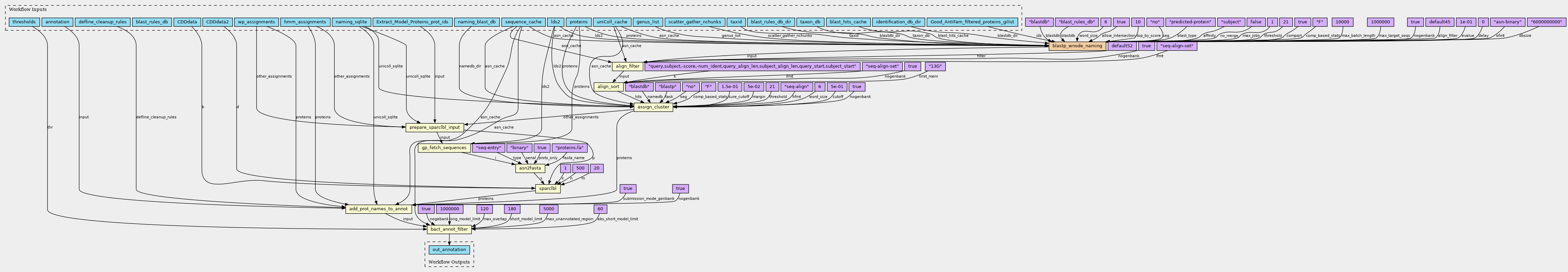Viewport: 1568px width, 272px height.
Task: Click the hmm_assignments input node
Action: (305, 22)
